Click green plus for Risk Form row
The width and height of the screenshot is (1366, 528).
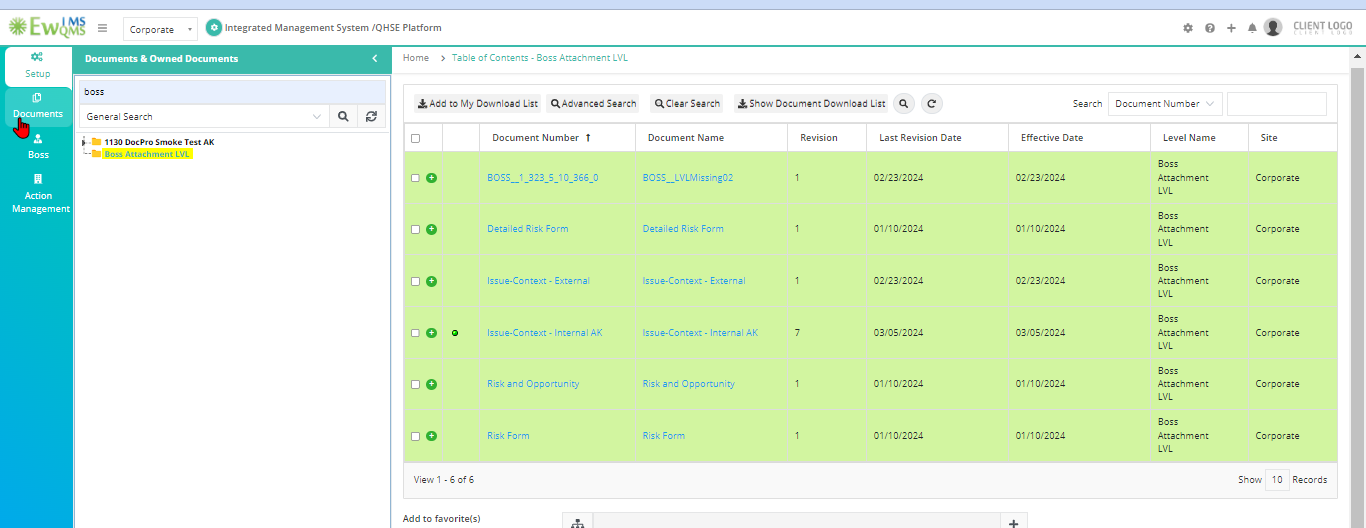click(x=431, y=436)
